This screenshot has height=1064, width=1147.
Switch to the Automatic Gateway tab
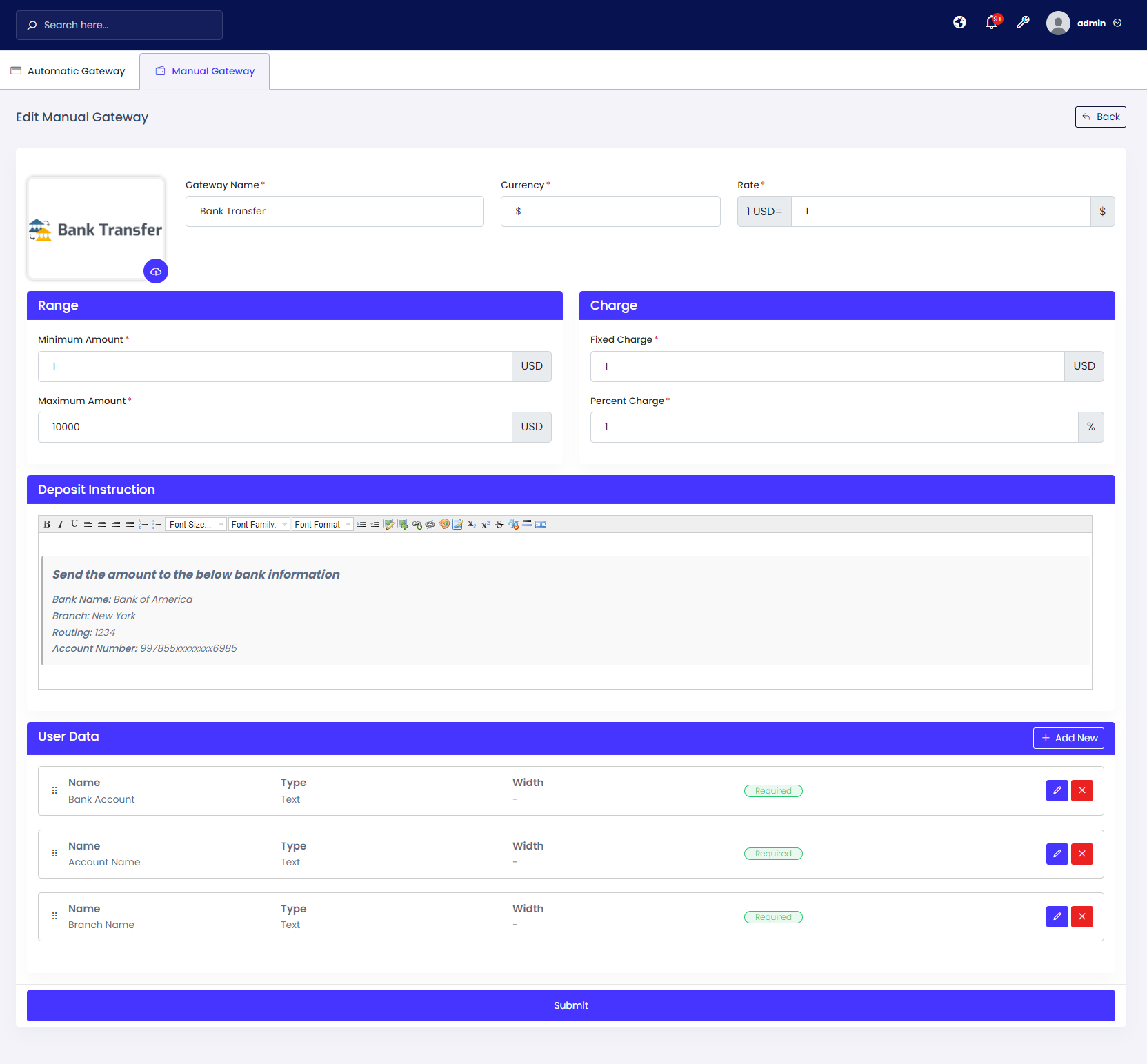coord(68,71)
